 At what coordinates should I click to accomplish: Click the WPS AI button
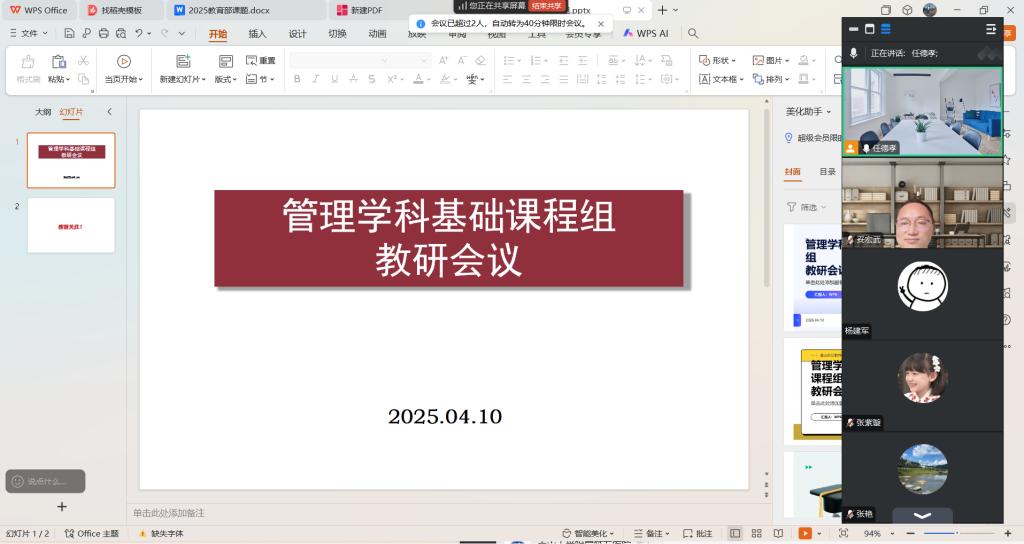click(x=645, y=33)
